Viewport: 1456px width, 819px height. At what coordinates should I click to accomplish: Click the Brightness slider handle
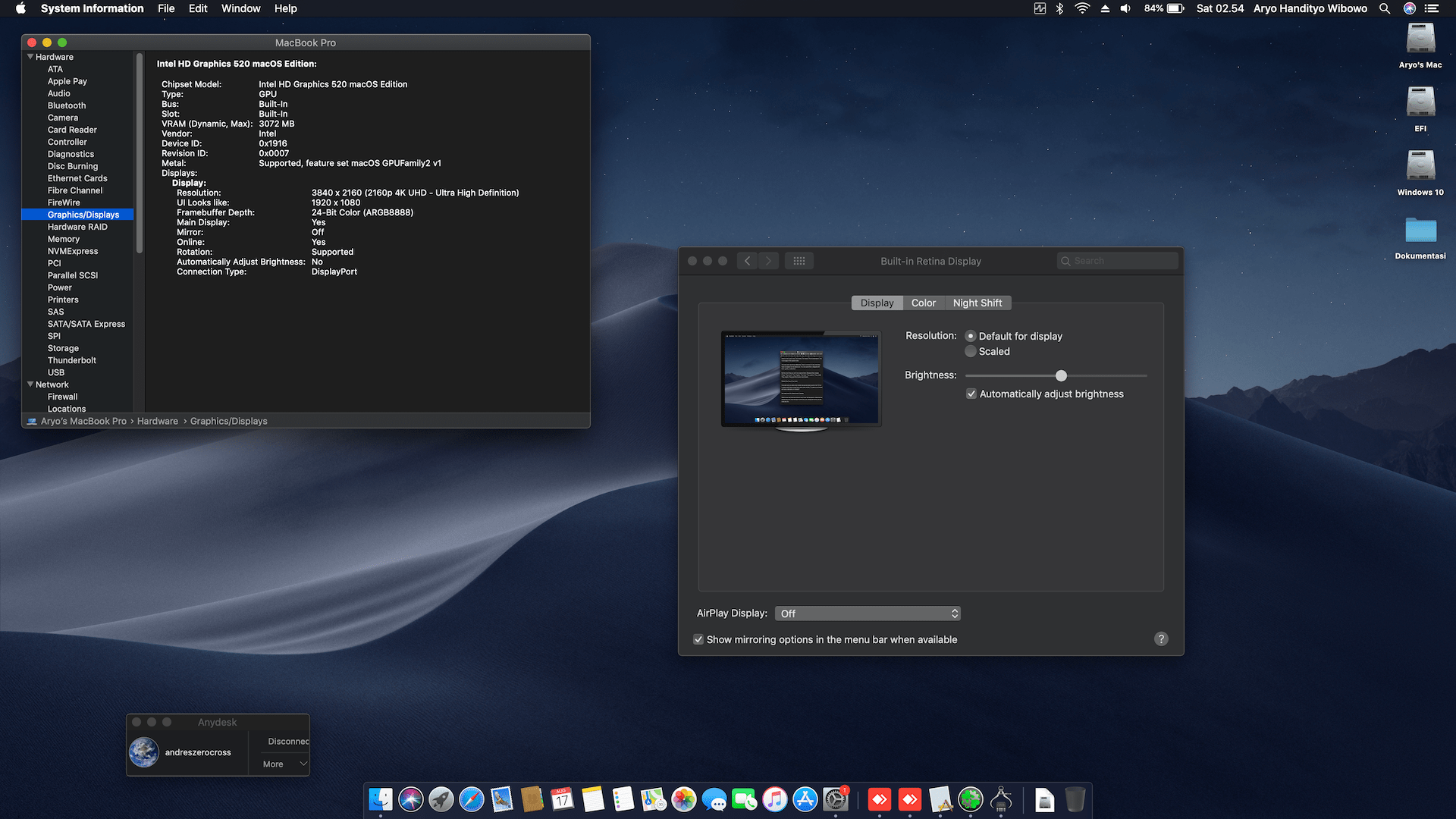pyautogui.click(x=1061, y=375)
